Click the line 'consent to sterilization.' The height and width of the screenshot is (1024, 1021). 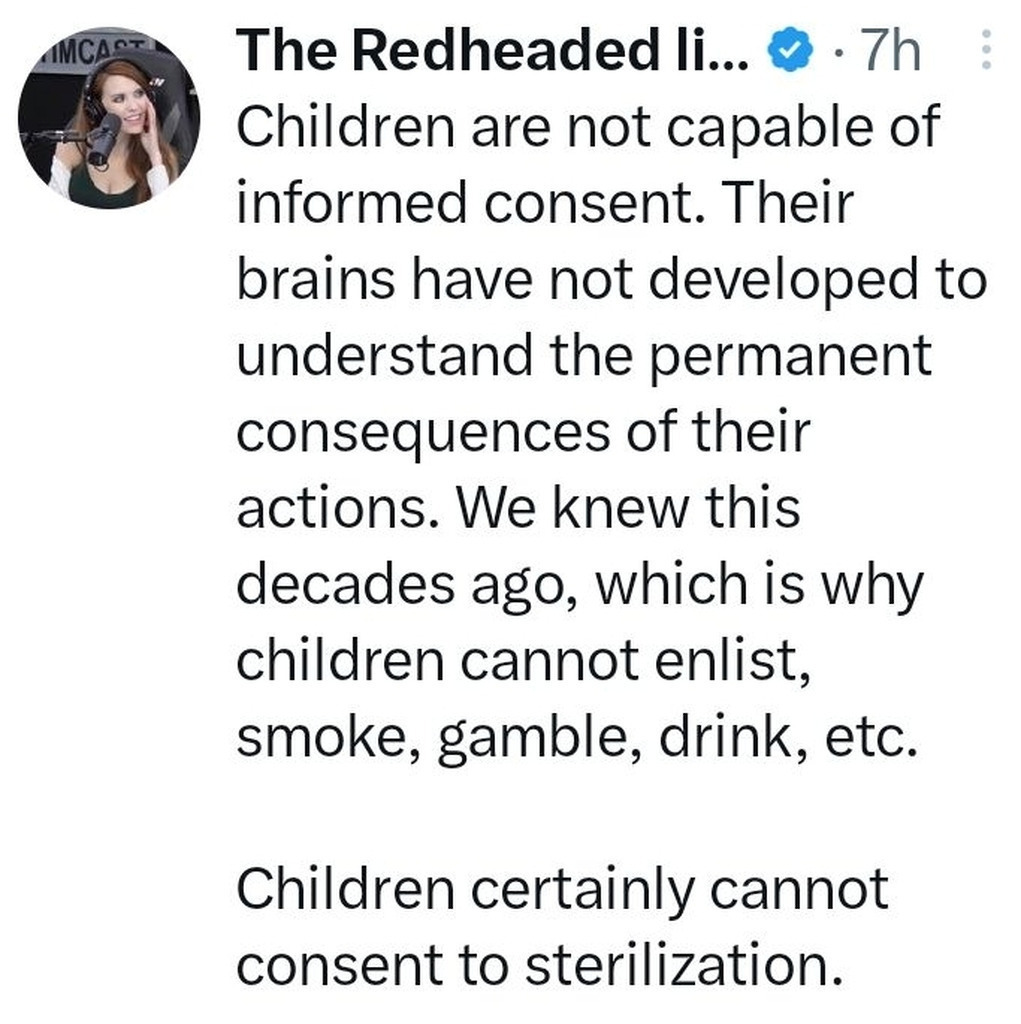pos(540,966)
